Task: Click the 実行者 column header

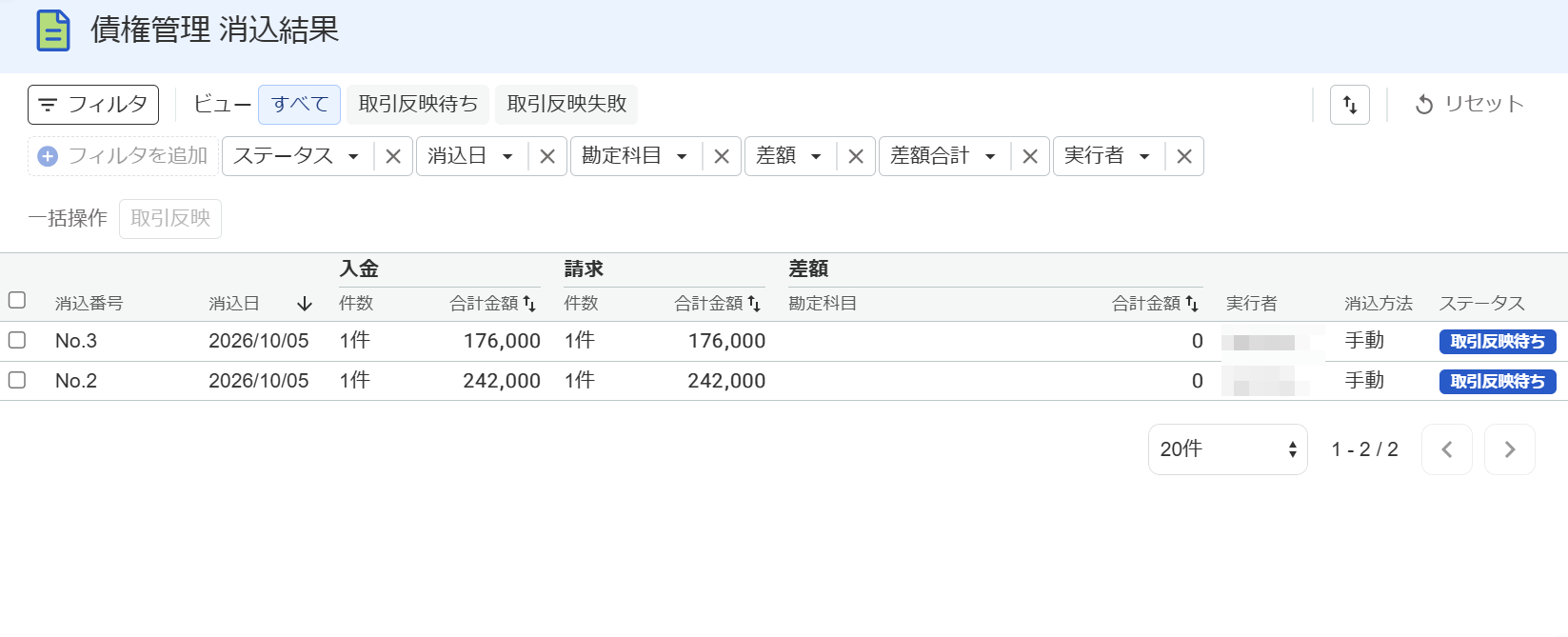Action: (x=1251, y=304)
